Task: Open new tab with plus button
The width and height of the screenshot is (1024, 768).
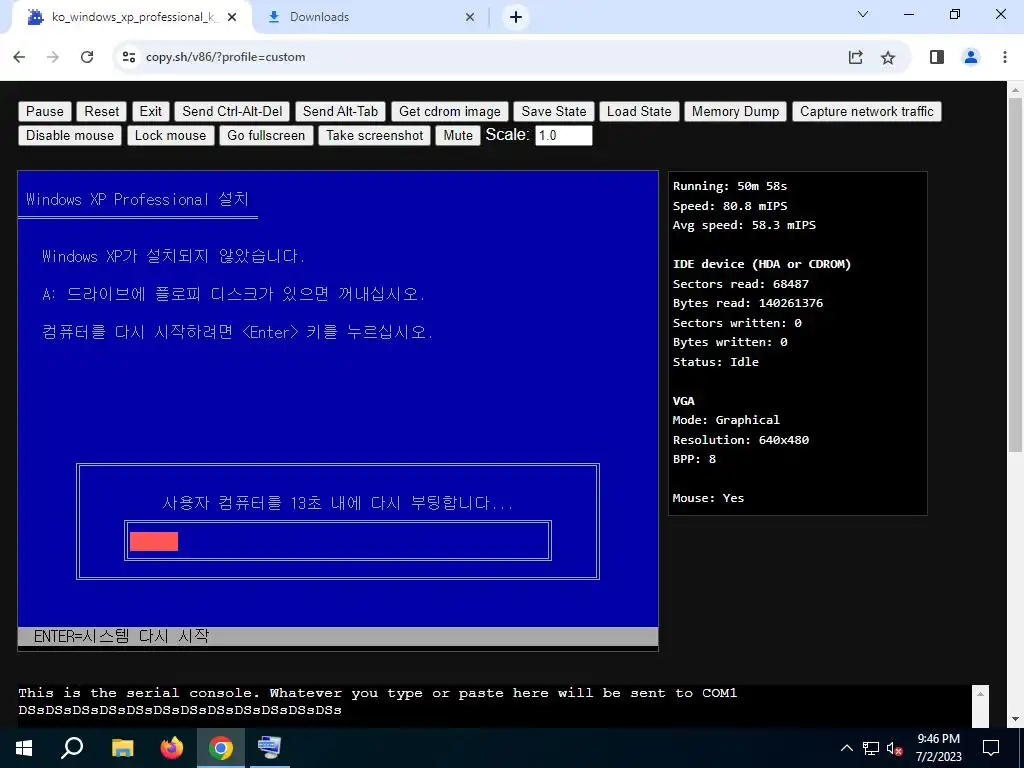Action: pos(516,17)
